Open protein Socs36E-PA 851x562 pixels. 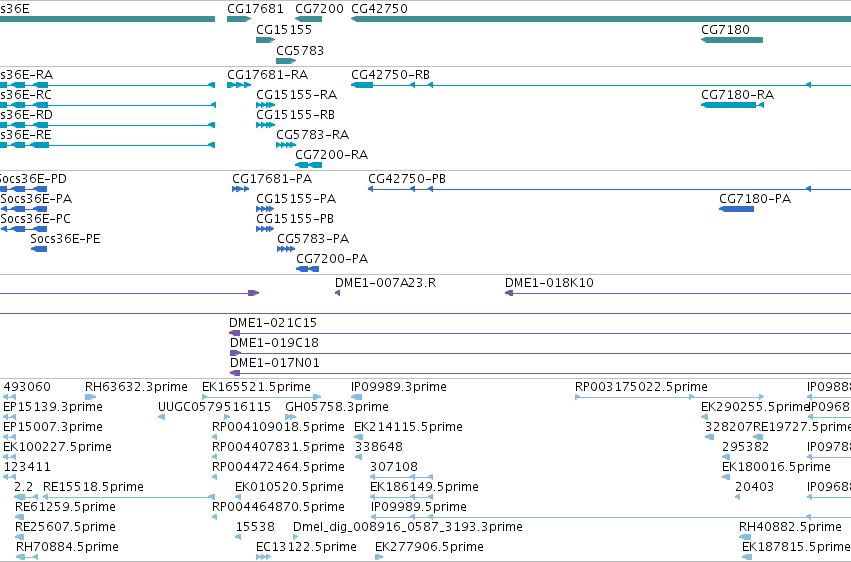click(36, 199)
